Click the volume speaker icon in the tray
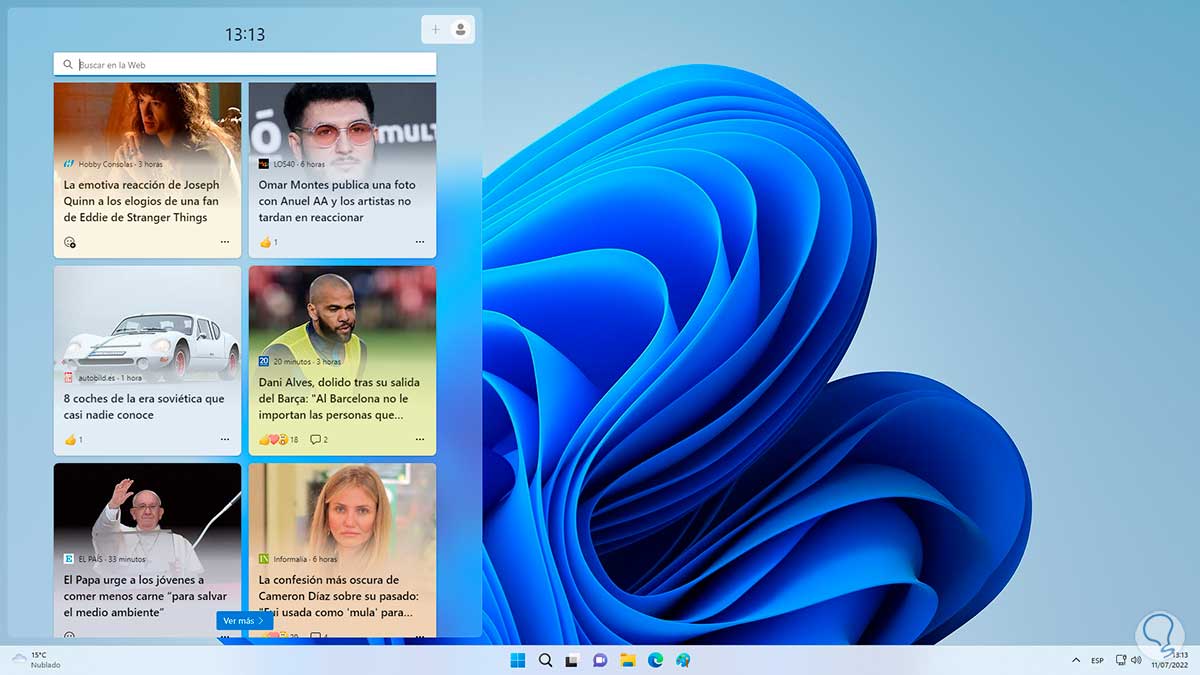Screen dimensions: 1200x675 point(1138,660)
